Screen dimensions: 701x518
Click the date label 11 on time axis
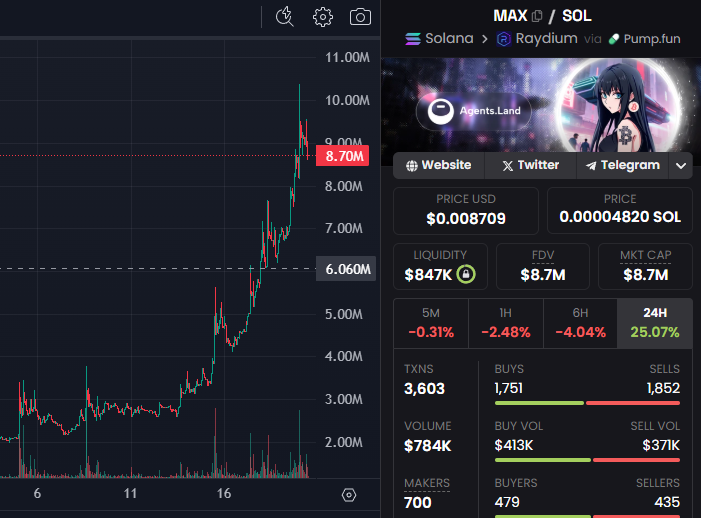tap(130, 493)
